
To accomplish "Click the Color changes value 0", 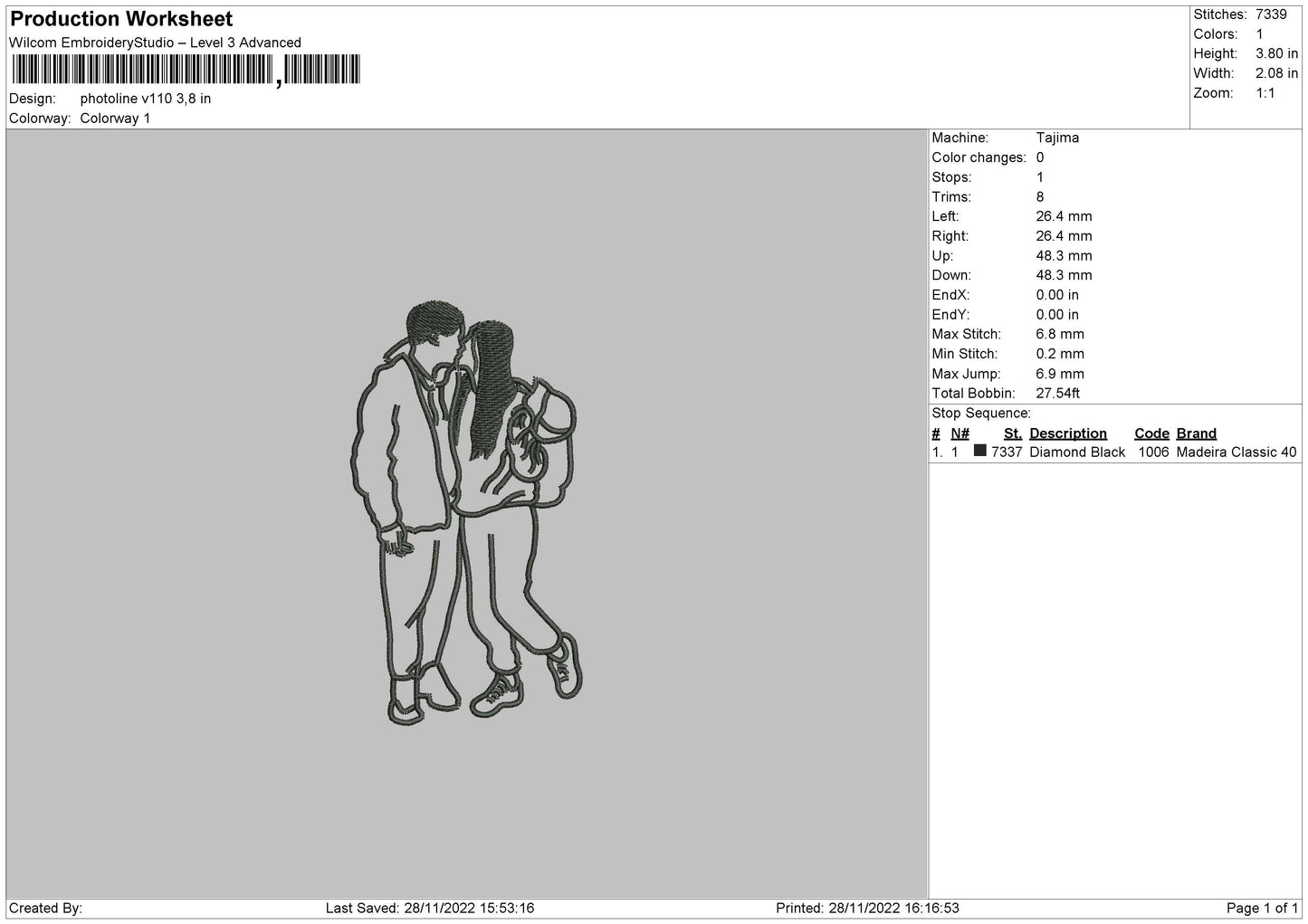I will point(1040,157).
